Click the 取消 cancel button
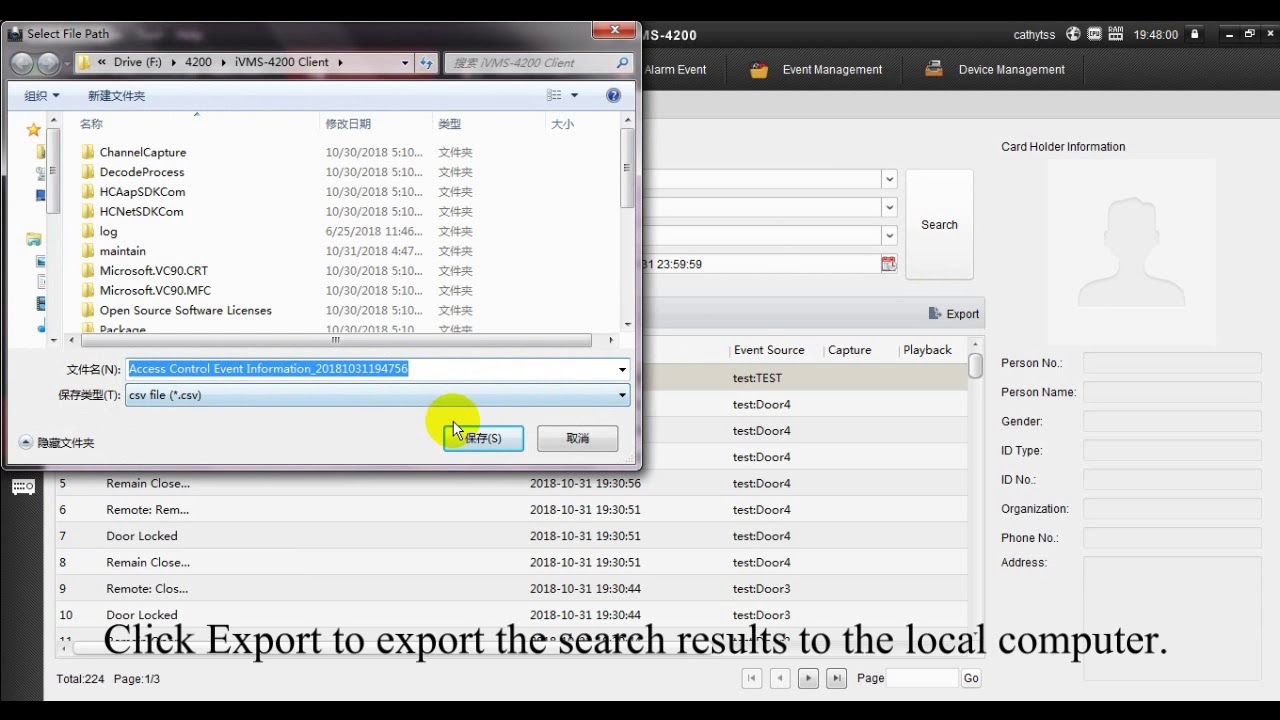Viewport: 1280px width, 720px height. pyautogui.click(x=577, y=438)
